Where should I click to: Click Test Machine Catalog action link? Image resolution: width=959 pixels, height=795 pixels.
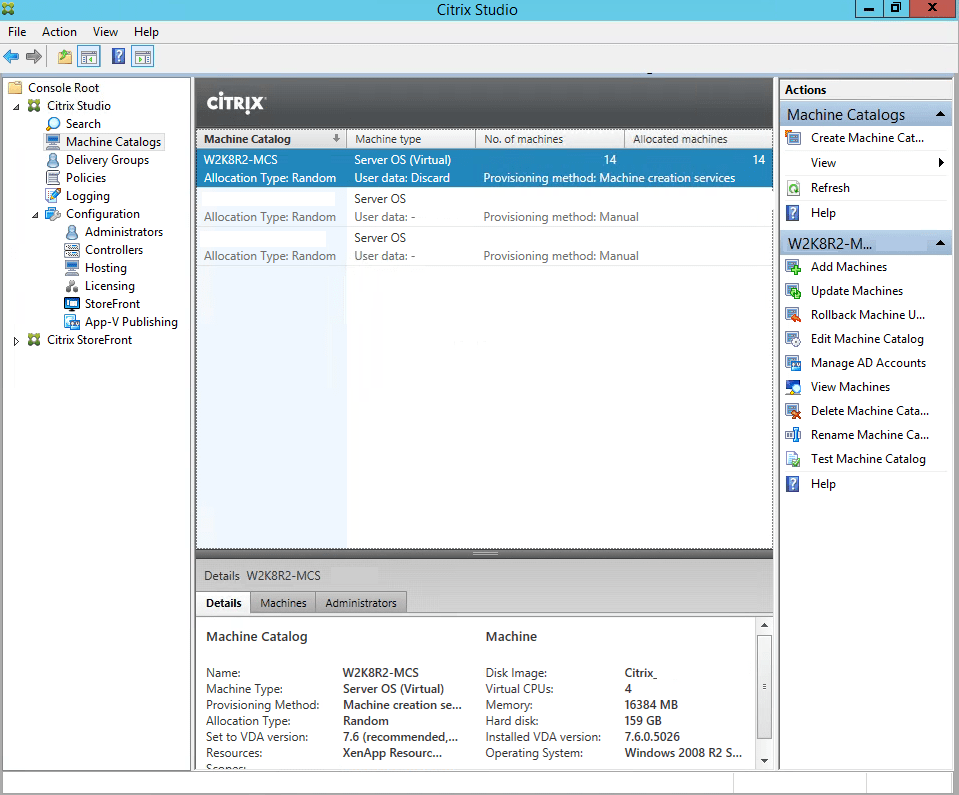868,459
